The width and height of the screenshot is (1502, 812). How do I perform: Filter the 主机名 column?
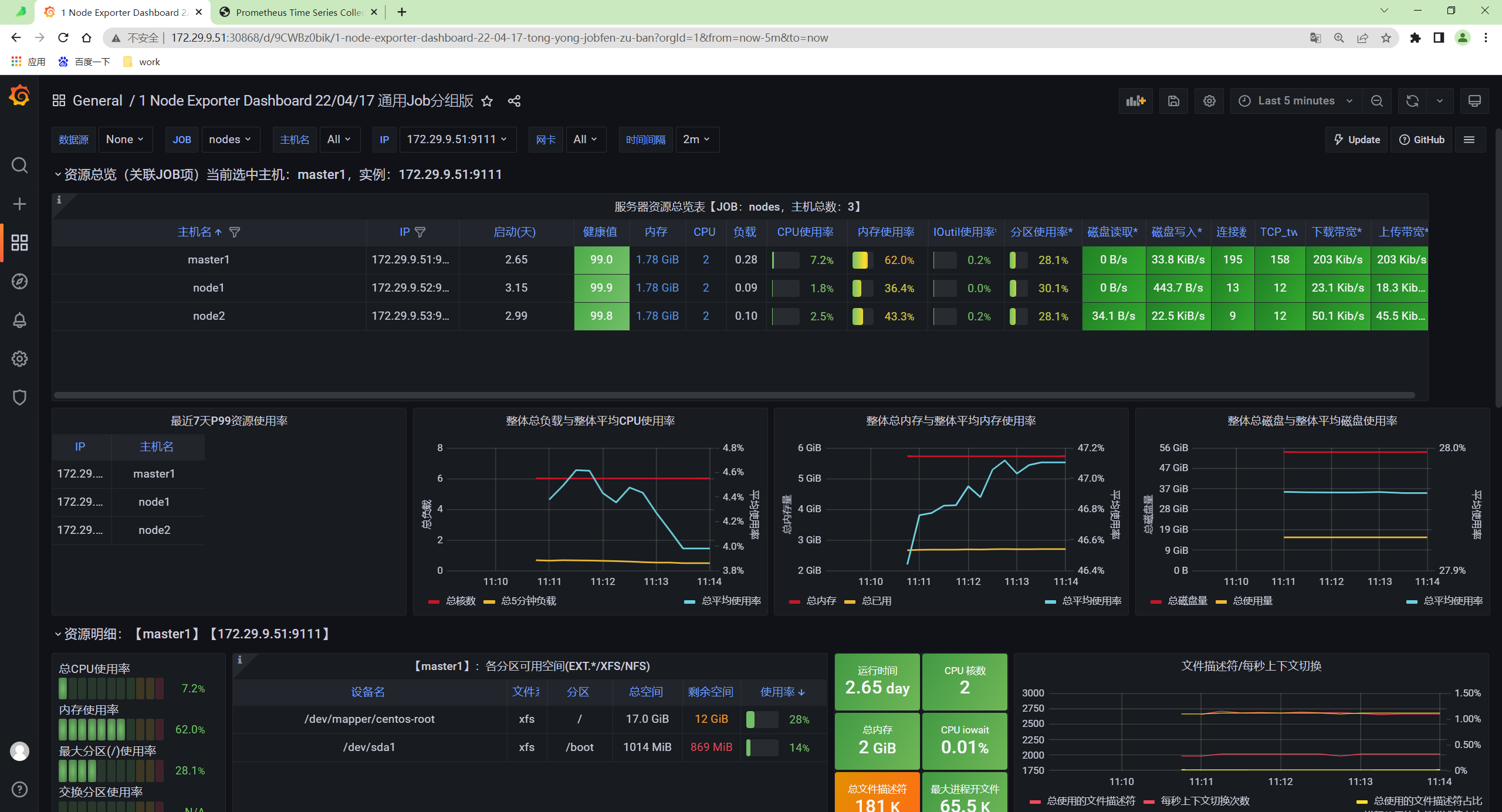pos(235,232)
